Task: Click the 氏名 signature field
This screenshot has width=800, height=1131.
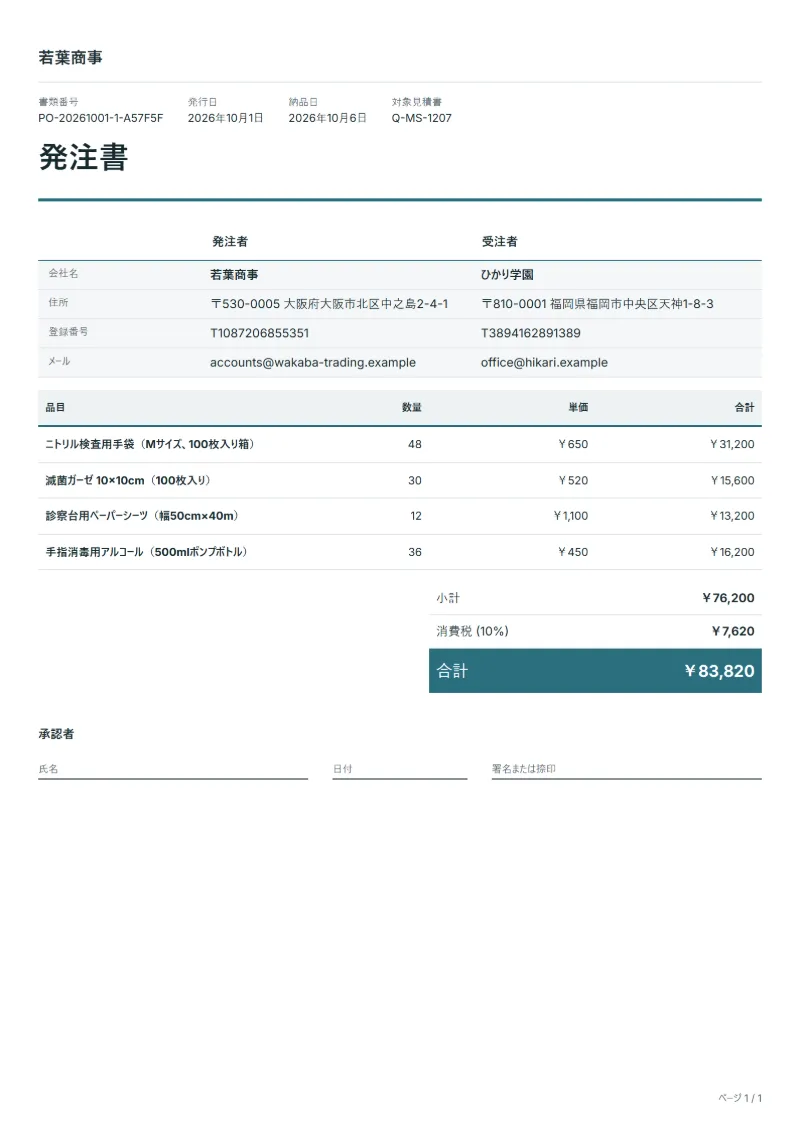Action: click(173, 769)
